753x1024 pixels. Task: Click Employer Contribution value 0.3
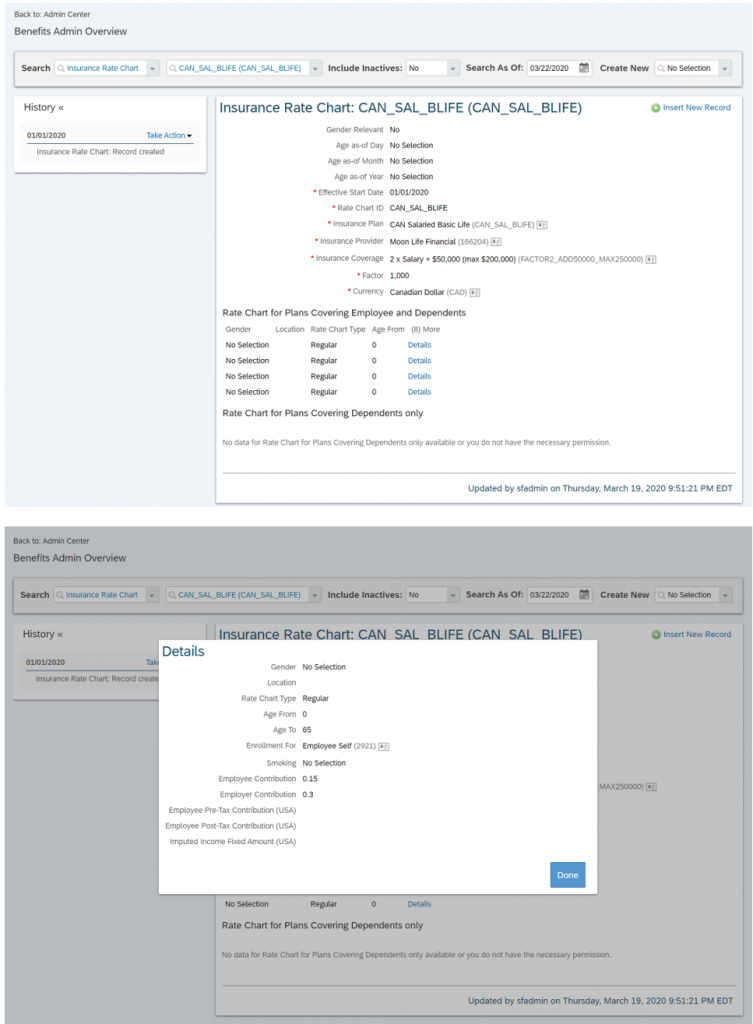click(308, 795)
